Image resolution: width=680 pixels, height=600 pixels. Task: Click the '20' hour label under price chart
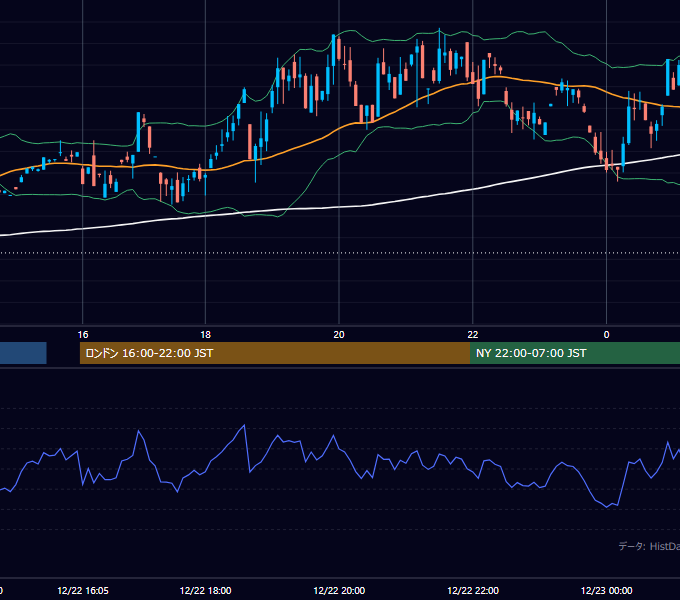coord(339,335)
